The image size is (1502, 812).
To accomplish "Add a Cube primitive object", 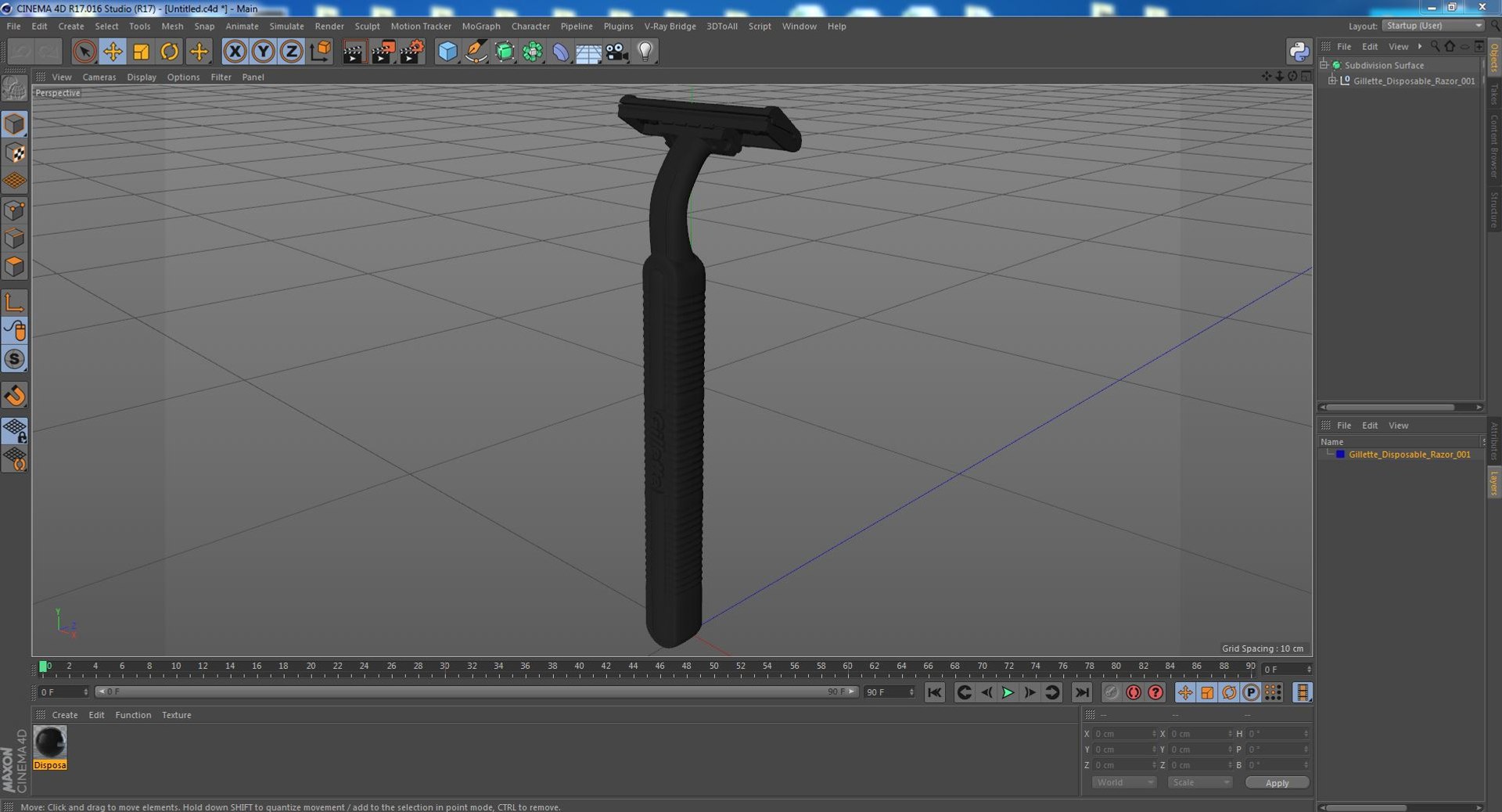I will click(447, 52).
